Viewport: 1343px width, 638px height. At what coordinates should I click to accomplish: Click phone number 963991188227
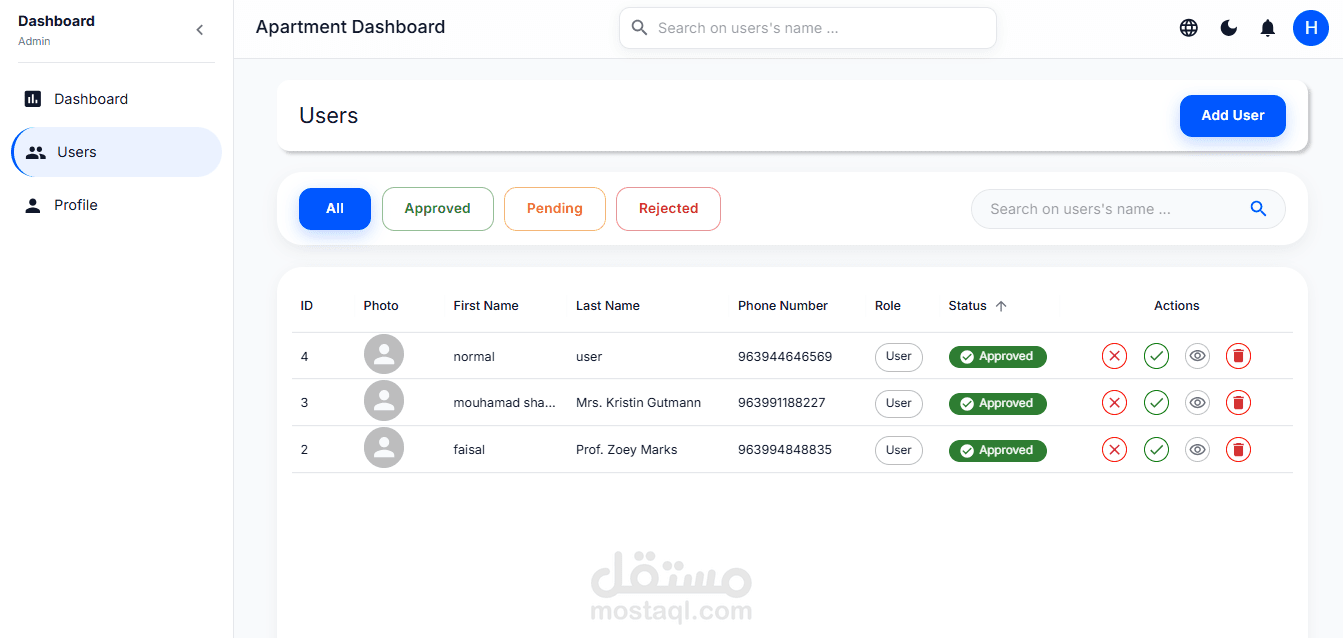782,403
